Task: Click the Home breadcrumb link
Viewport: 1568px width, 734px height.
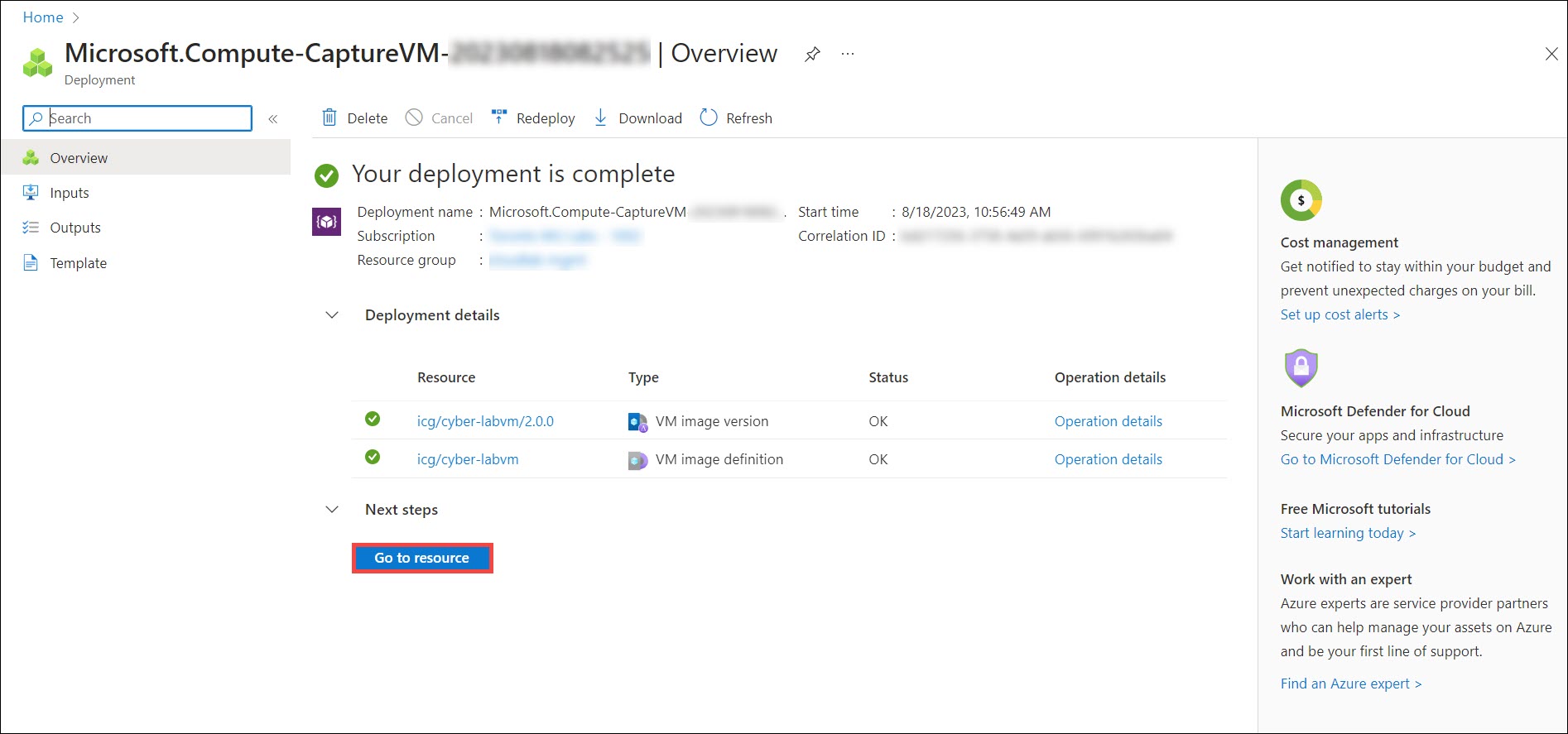Action: (43, 17)
